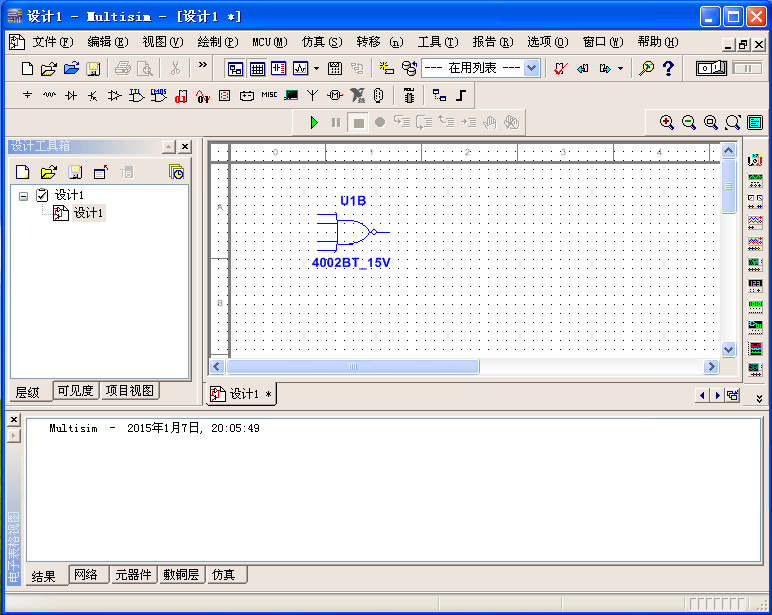Open the Indicator seven-segment component group
The width and height of the screenshot is (772, 615).
pos(225,95)
